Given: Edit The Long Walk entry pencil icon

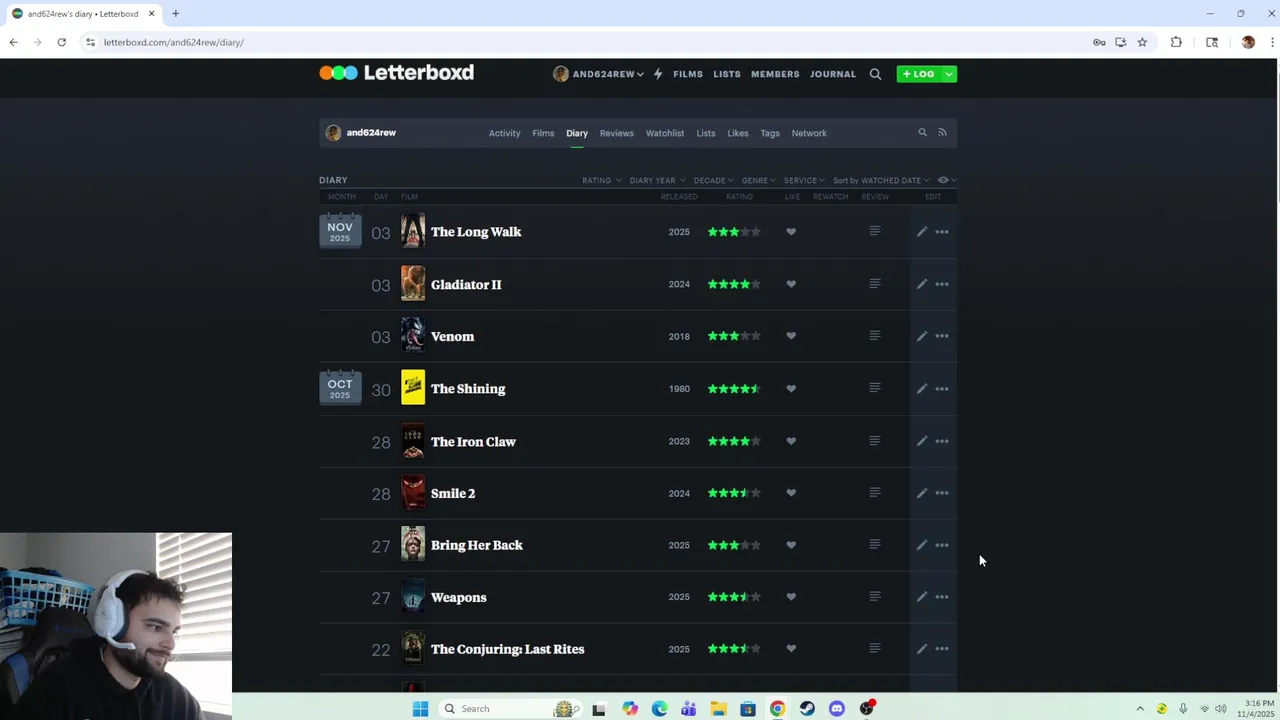Looking at the screenshot, I should (x=922, y=232).
